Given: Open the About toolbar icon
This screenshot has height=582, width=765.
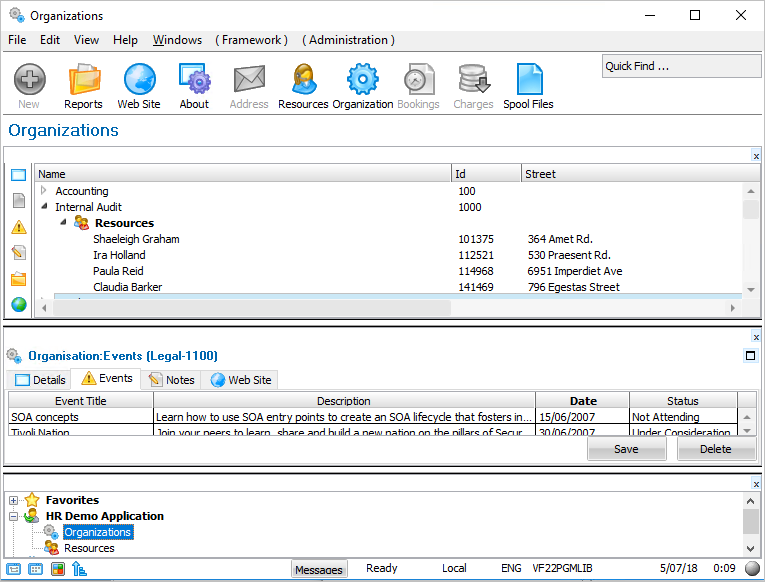Looking at the screenshot, I should tap(194, 85).
